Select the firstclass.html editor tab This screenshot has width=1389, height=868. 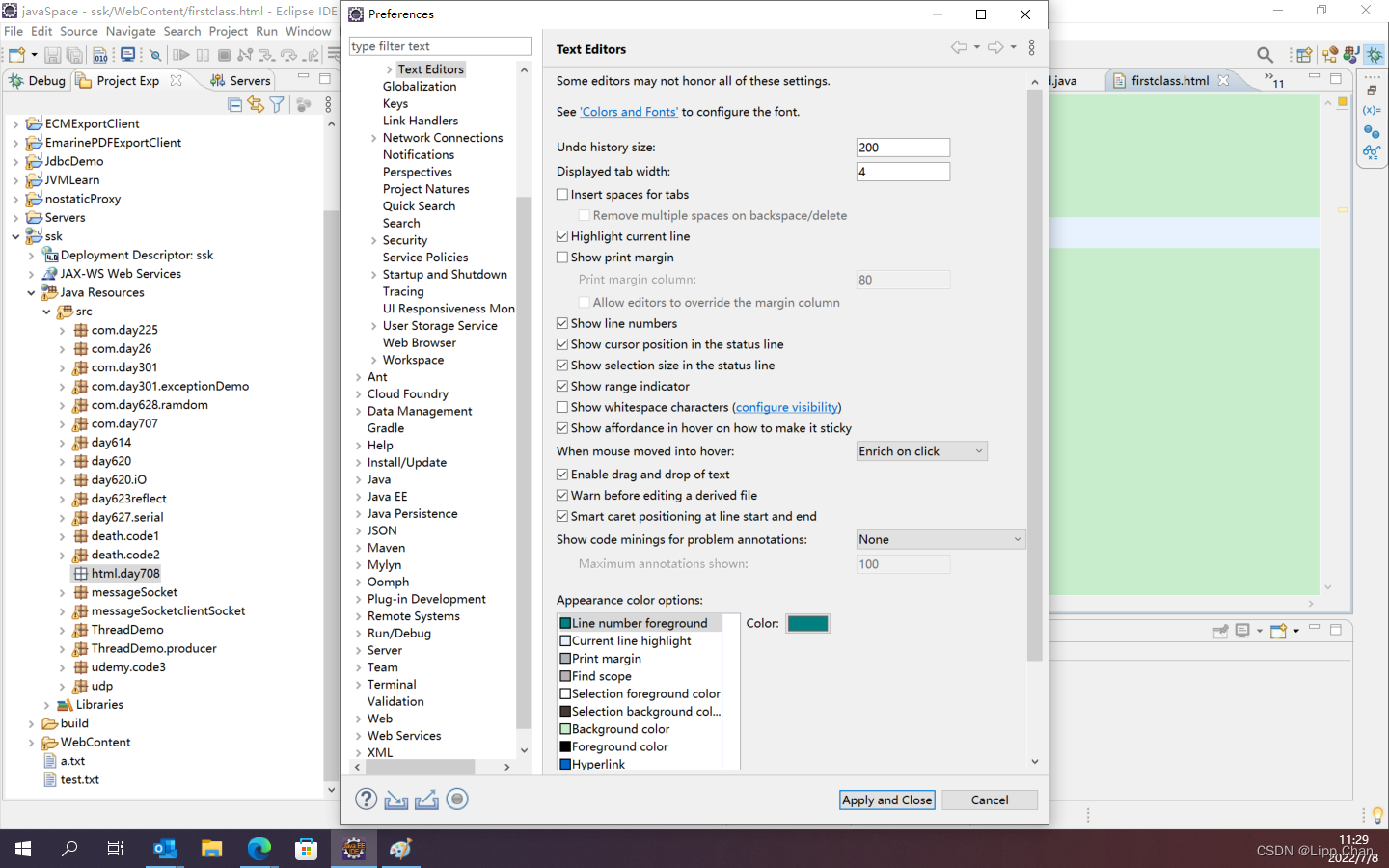1170,81
